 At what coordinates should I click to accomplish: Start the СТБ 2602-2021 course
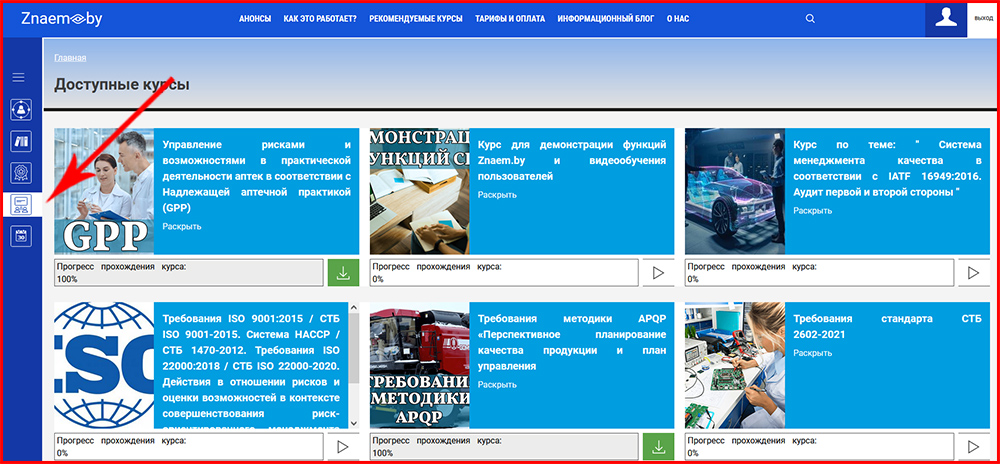click(x=973, y=447)
